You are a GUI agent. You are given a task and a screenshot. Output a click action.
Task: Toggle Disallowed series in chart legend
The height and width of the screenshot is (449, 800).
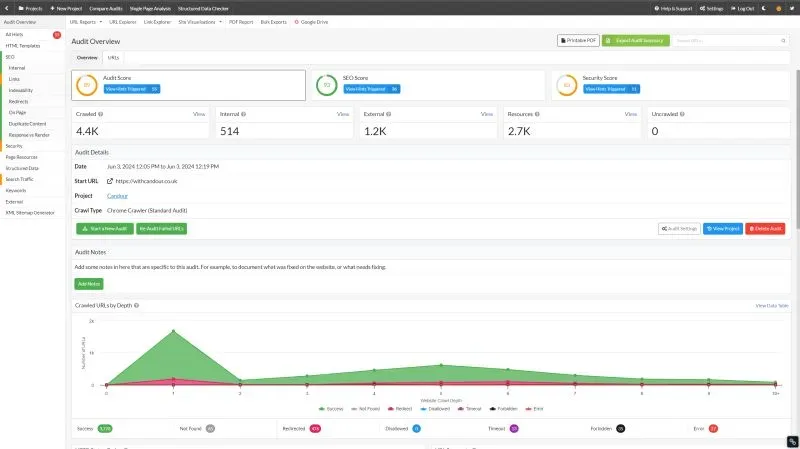pos(435,409)
